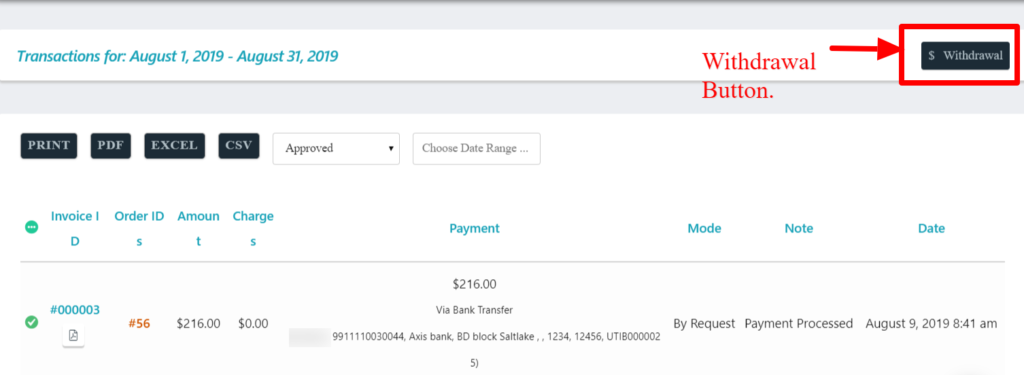Viewport: 1024px width, 375px height.
Task: Click the PRINT export button
Action: 49,146
